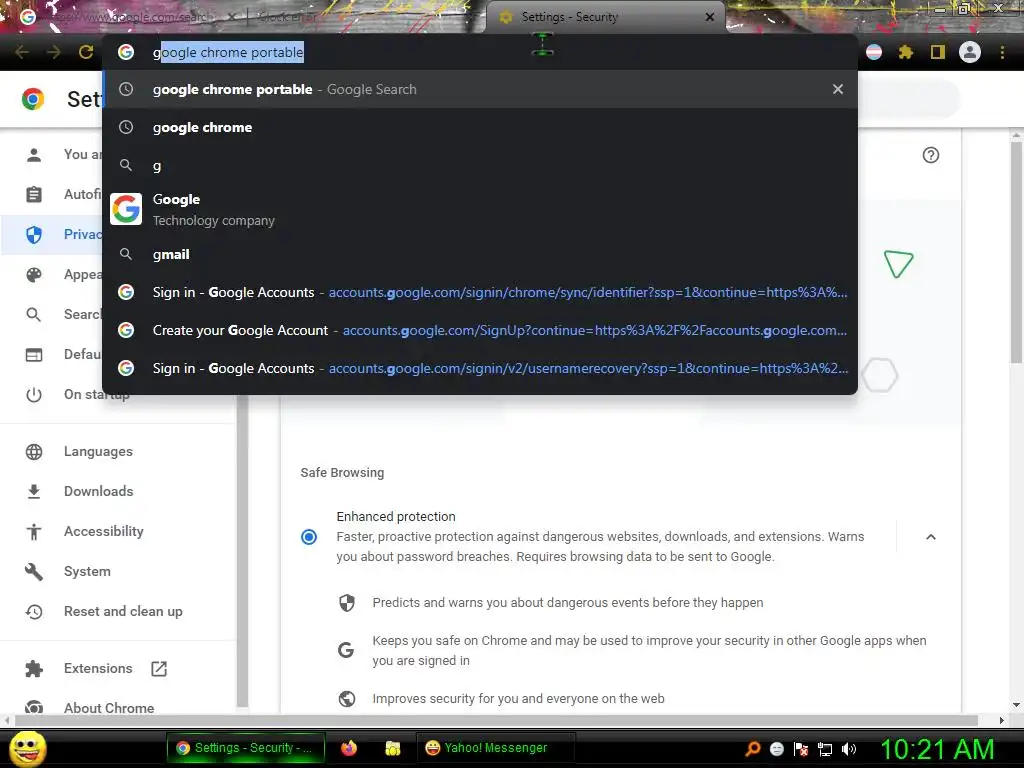This screenshot has height=768, width=1024.
Task: Open Accessibility settings
Action: pyautogui.click(x=104, y=531)
